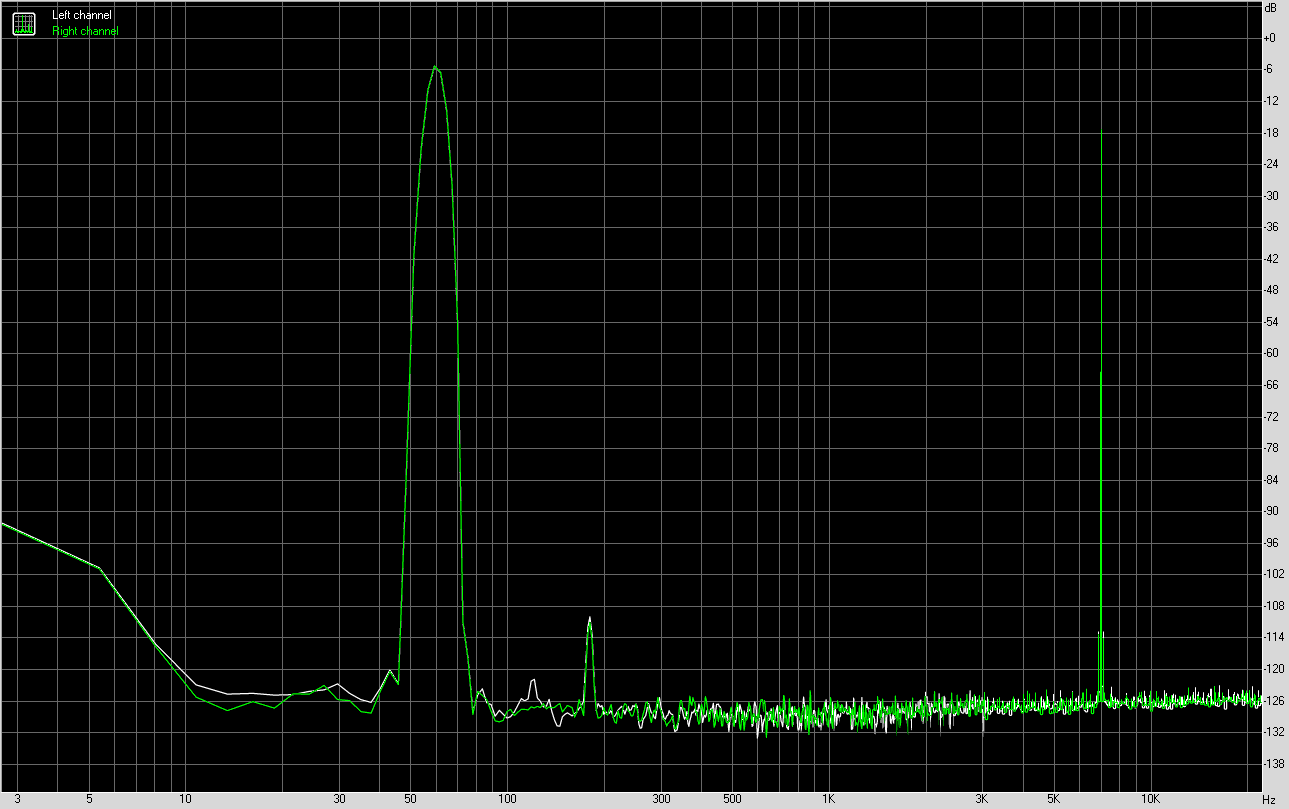Click the "-102" dB axis value
This screenshot has width=1289, height=809.
point(1274,574)
